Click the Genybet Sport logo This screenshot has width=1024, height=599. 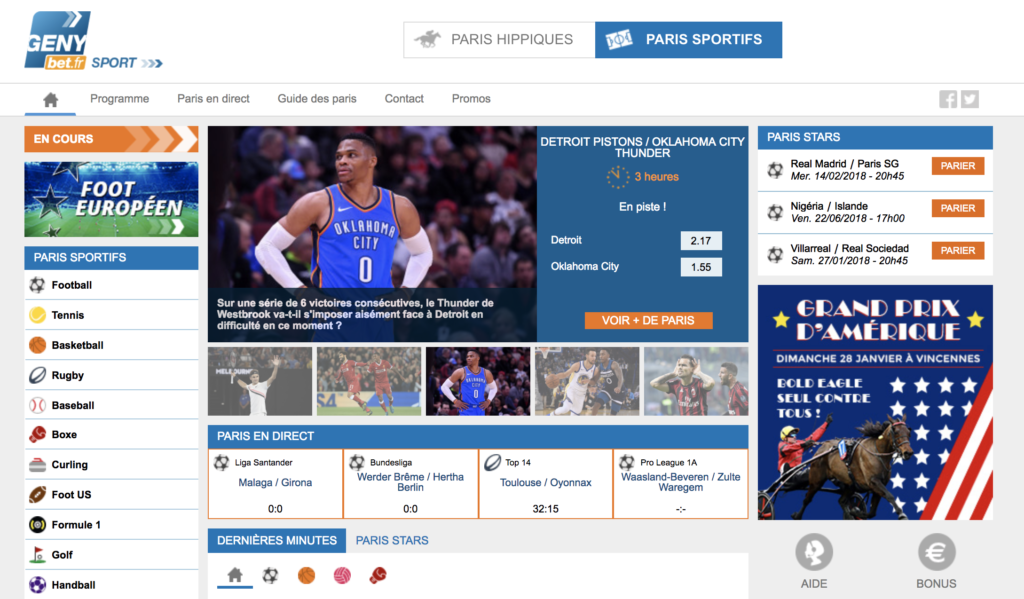pos(93,40)
